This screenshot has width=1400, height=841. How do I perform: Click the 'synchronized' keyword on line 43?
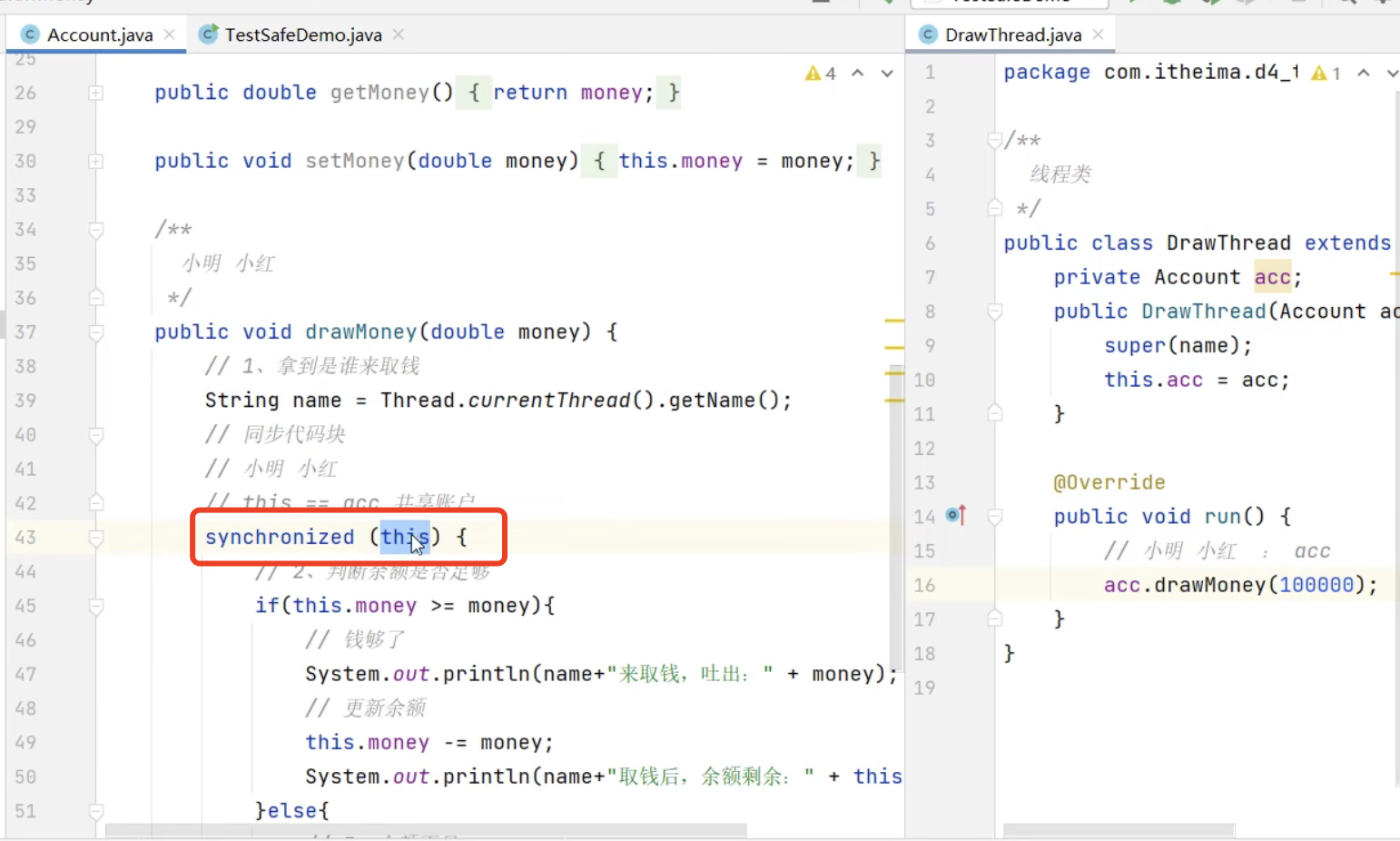pyautogui.click(x=280, y=538)
